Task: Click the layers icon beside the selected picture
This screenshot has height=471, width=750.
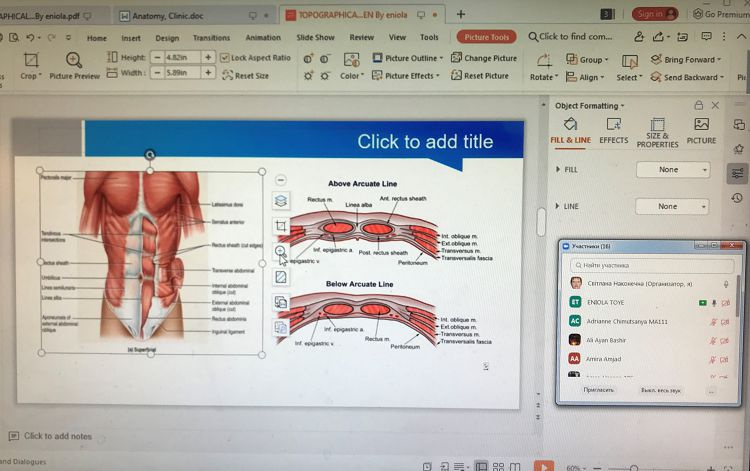Action: pyautogui.click(x=281, y=200)
